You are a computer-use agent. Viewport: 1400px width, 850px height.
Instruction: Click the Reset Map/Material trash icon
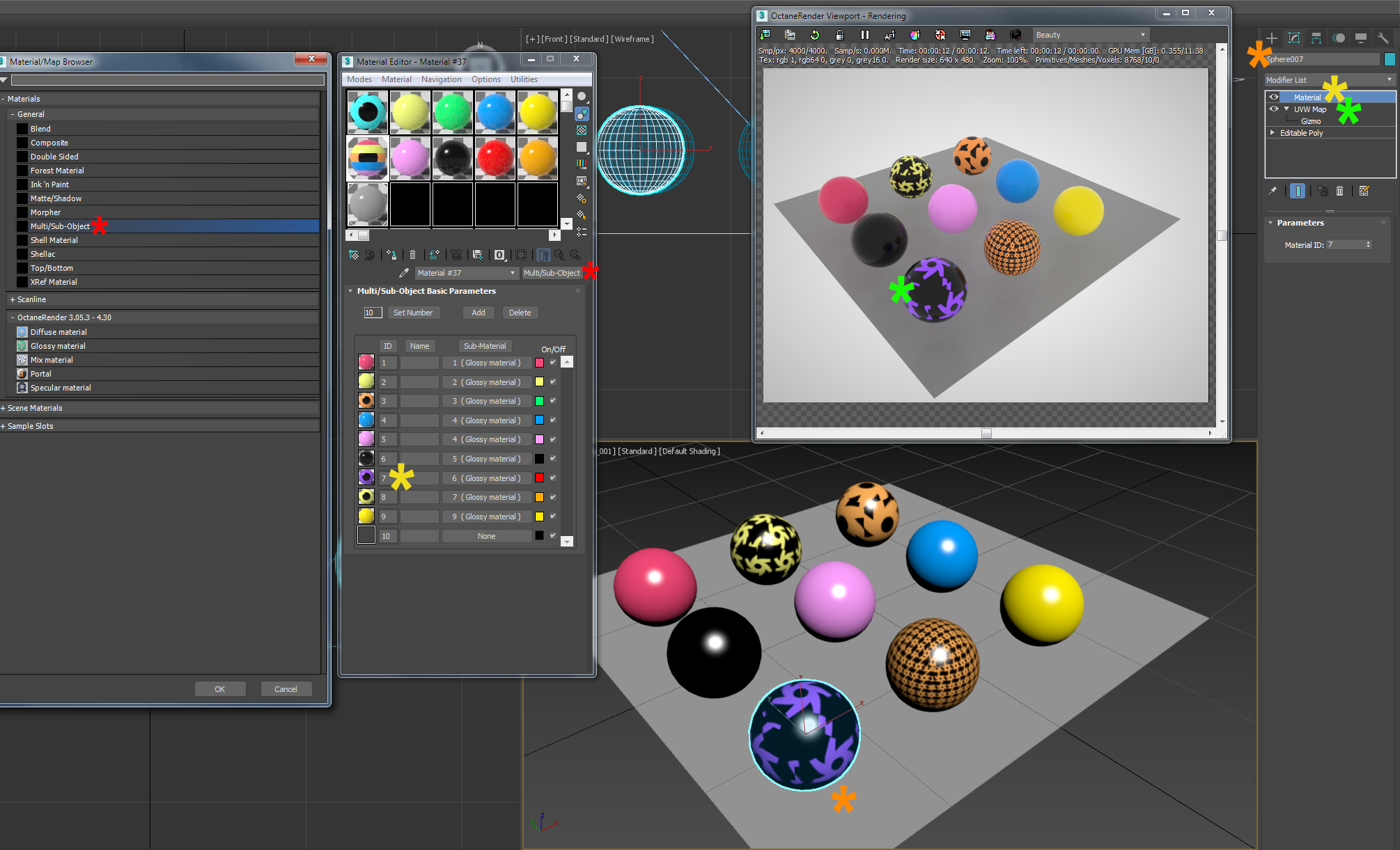point(412,255)
